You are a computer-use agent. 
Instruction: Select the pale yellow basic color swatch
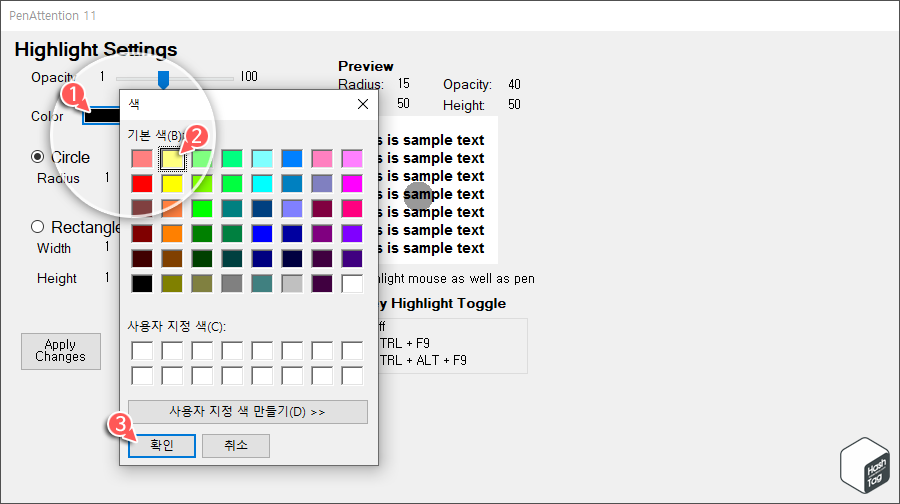(x=172, y=158)
